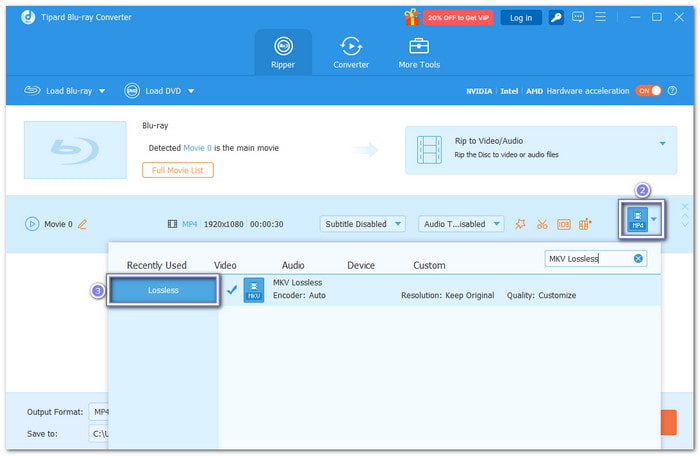The height and width of the screenshot is (456, 700).
Task: Open the register key icon
Action: tap(556, 18)
